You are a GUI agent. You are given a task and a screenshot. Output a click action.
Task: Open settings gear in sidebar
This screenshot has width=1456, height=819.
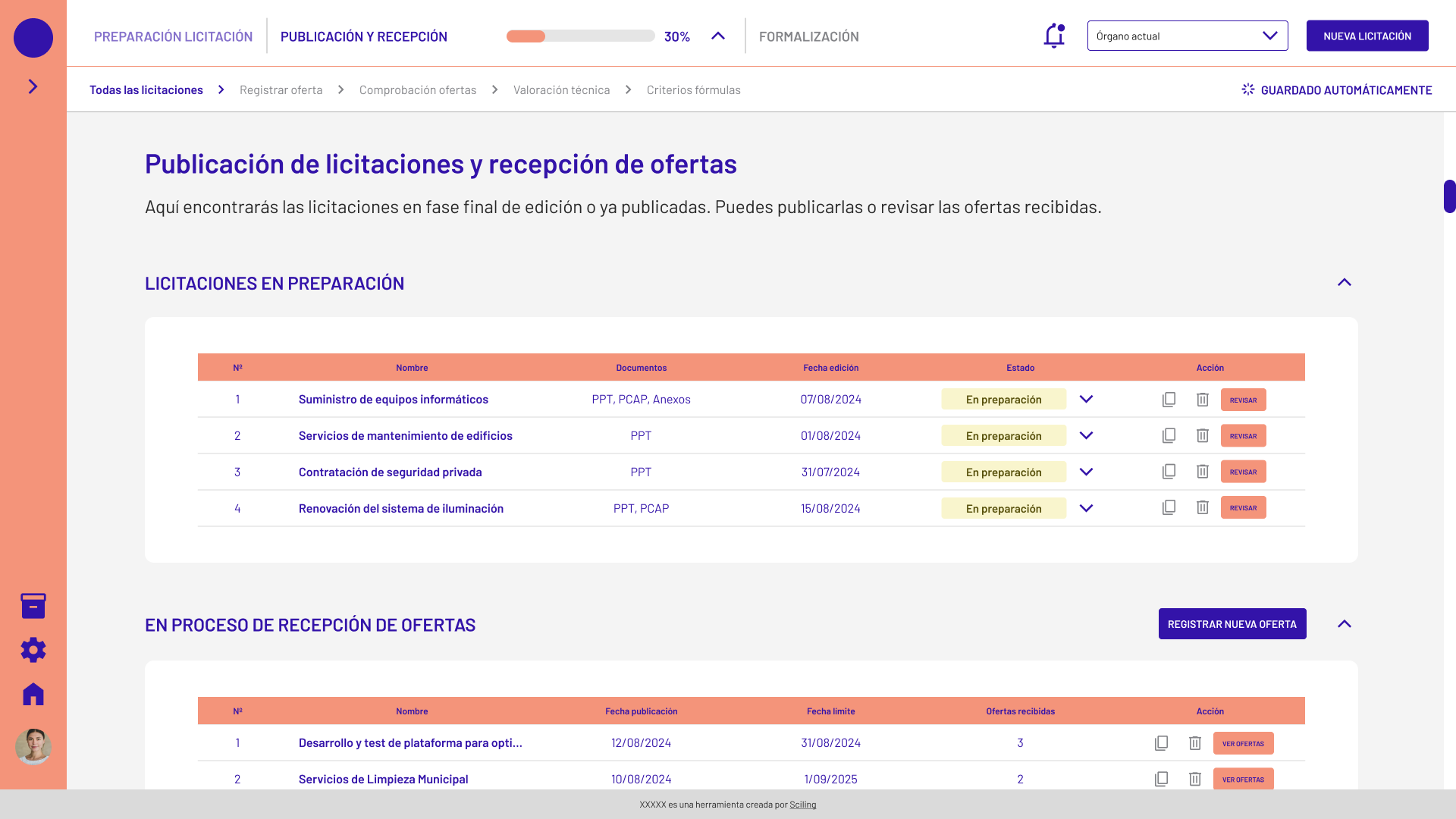(33, 650)
